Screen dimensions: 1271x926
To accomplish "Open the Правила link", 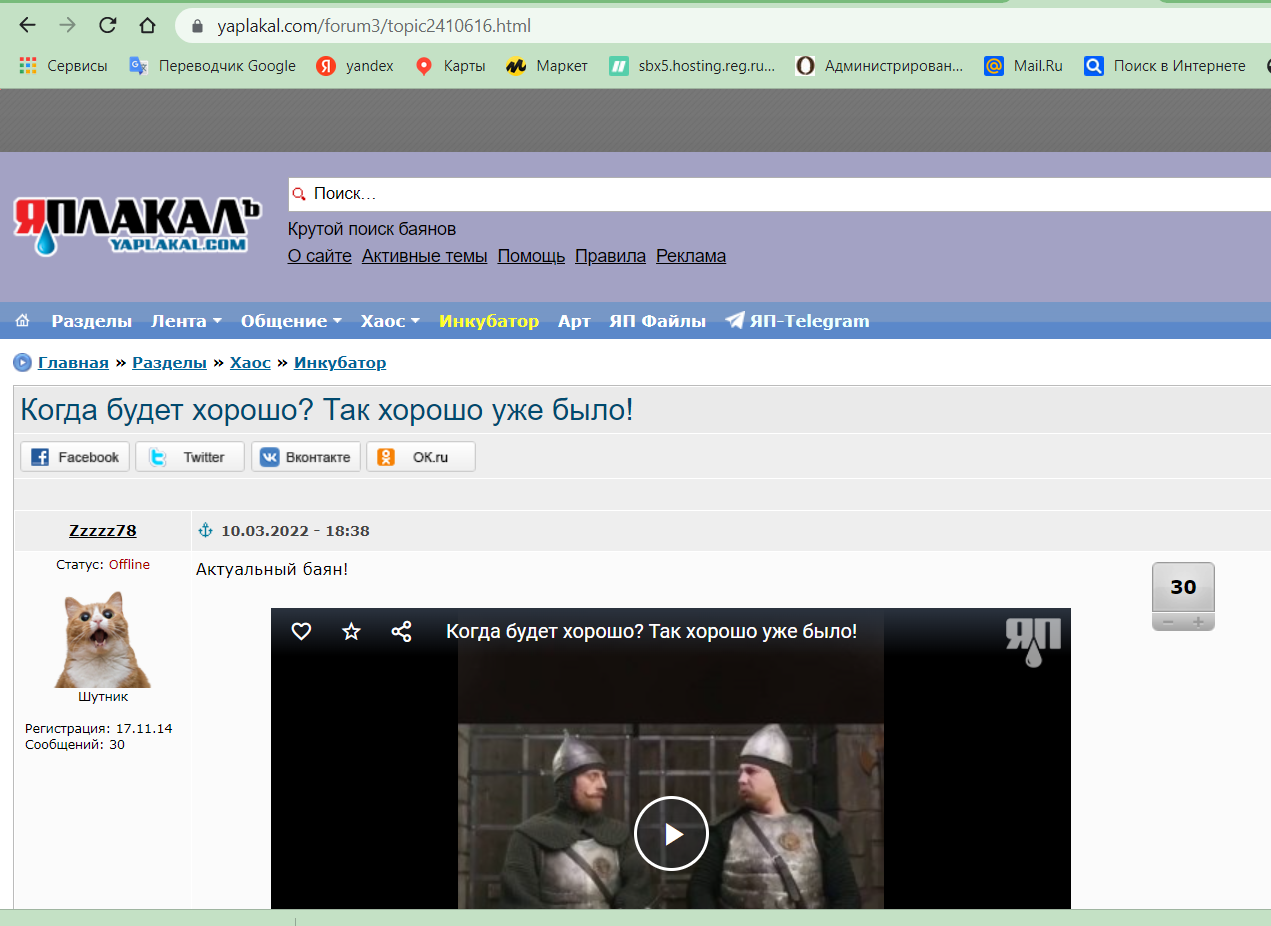I will (610, 256).
